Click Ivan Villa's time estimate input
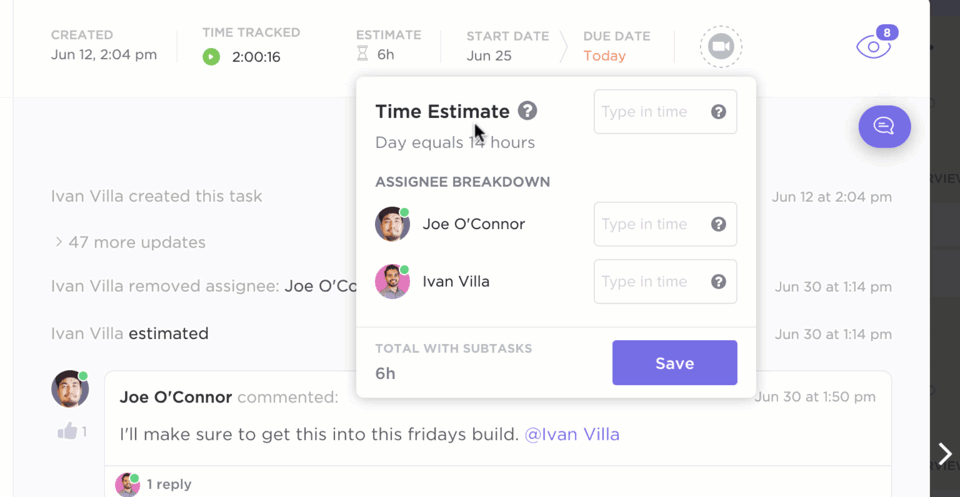Image resolution: width=960 pixels, height=497 pixels. [666, 282]
